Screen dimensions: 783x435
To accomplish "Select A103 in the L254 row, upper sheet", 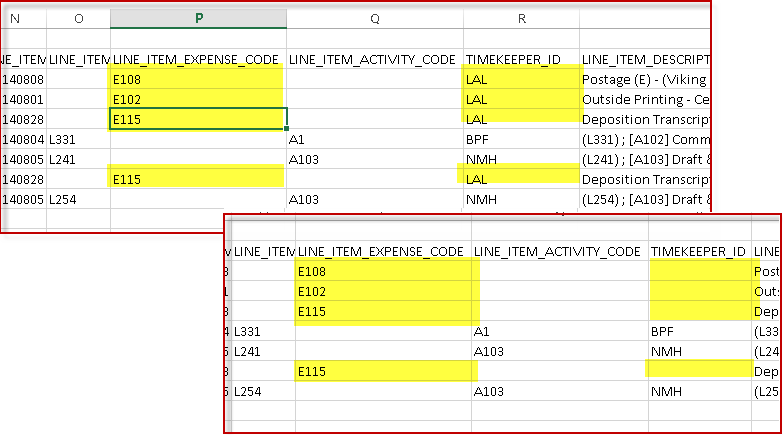I will click(x=375, y=199).
